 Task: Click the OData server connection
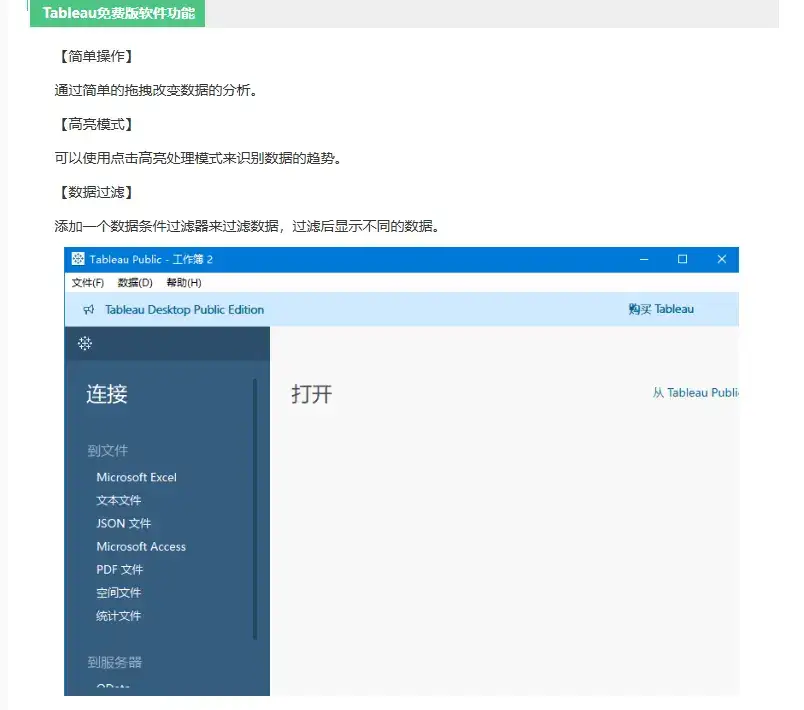click(114, 689)
